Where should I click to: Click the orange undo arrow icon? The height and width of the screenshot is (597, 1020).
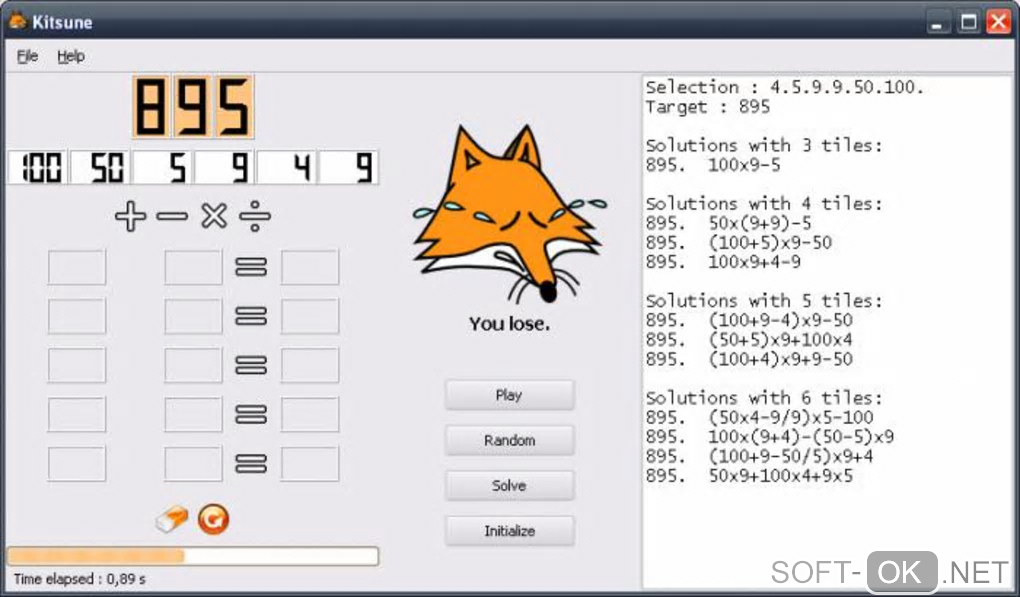point(213,519)
